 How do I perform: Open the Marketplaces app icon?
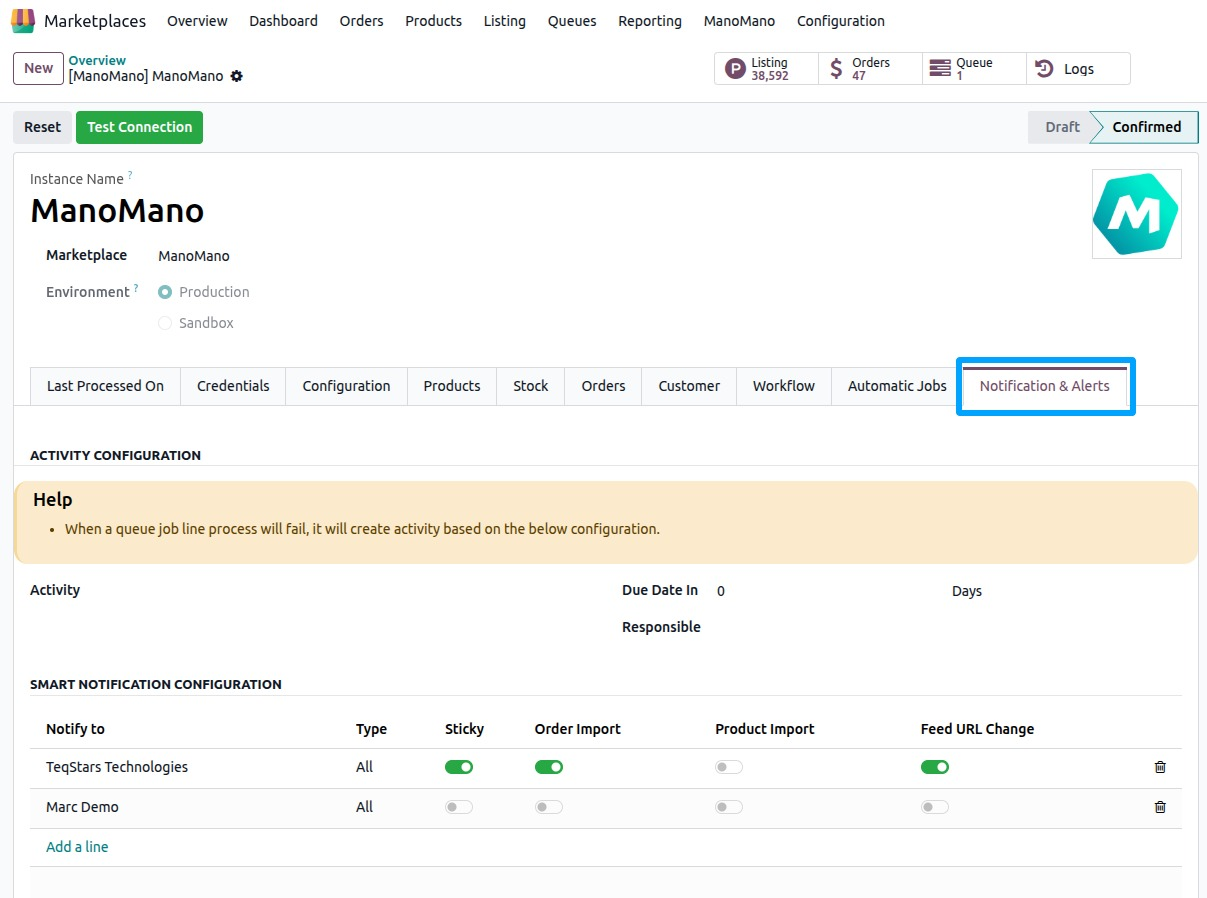23,21
